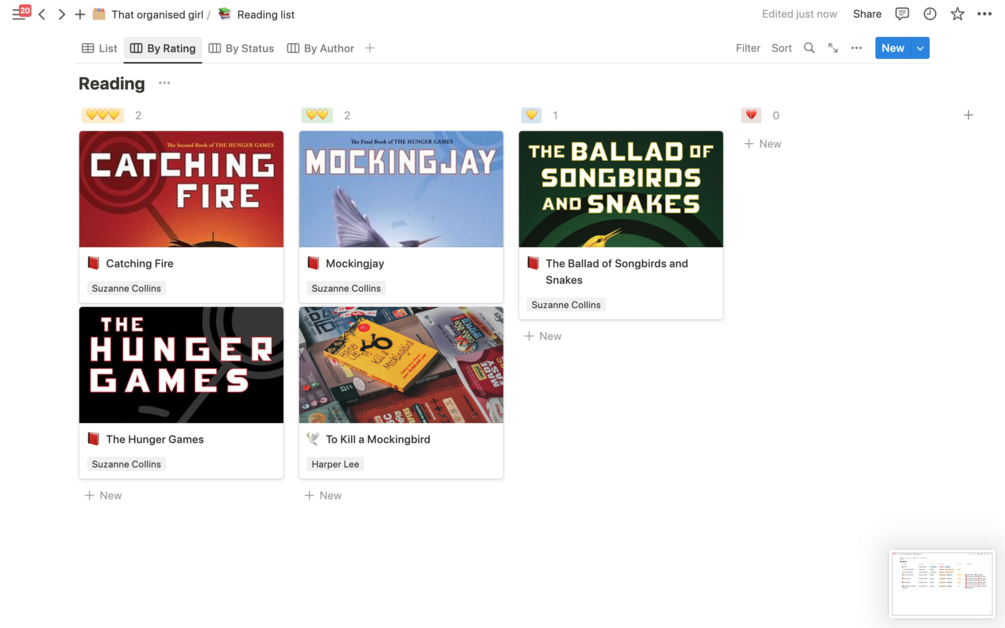Add New card under two hearts column

pyautogui.click(x=323, y=495)
